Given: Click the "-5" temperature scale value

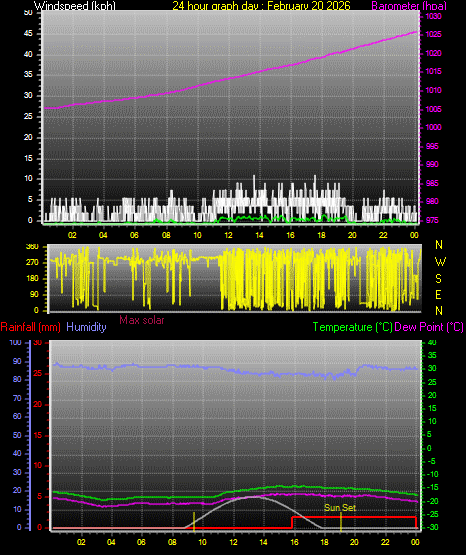Looking at the screenshot, I should coord(431,461).
